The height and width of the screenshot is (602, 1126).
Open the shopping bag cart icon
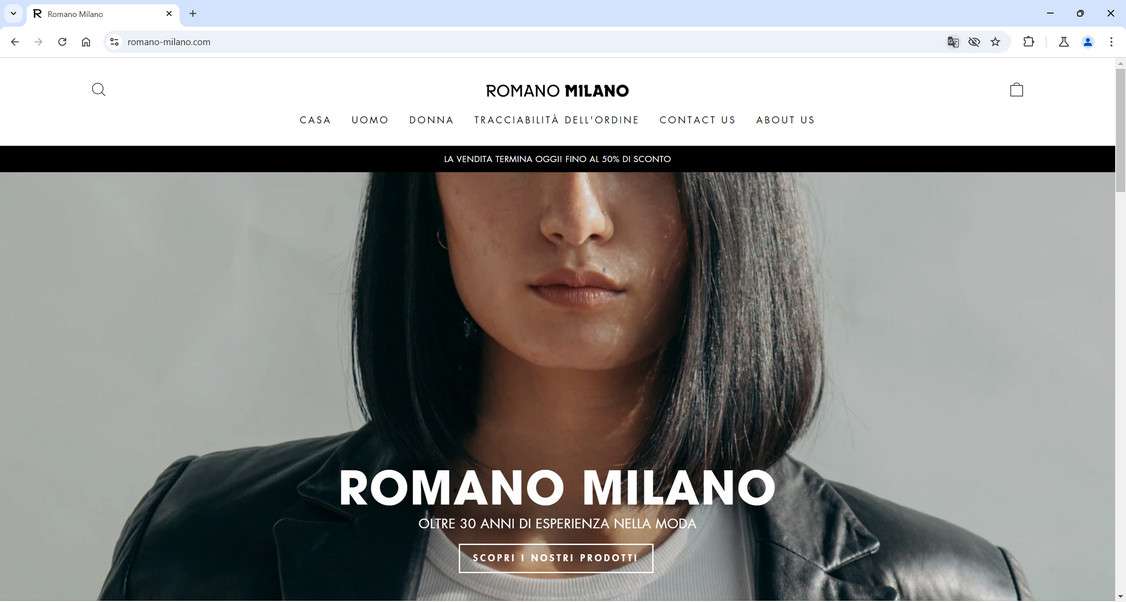pos(1016,90)
